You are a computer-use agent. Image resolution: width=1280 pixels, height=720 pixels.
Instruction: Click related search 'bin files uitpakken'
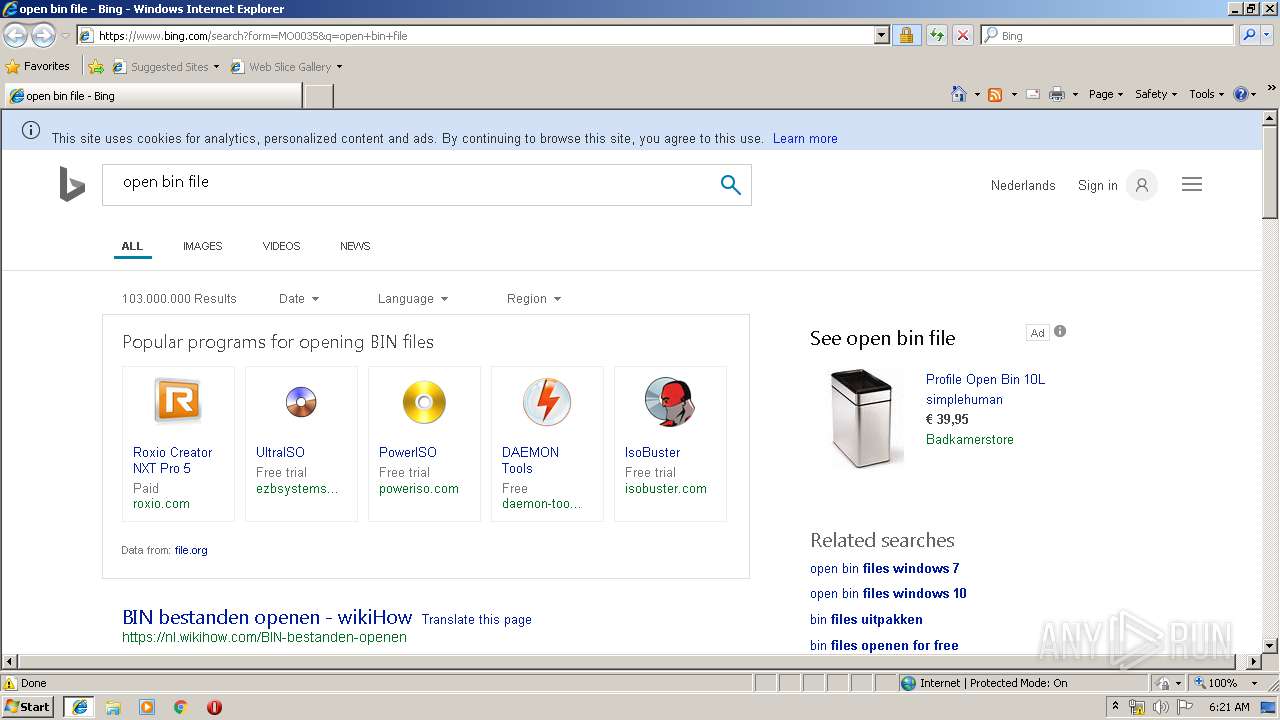(866, 619)
